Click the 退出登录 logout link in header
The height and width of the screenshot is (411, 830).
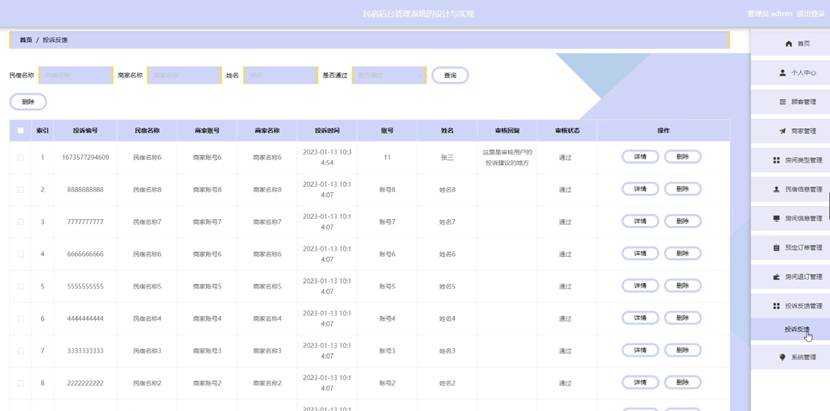tap(810, 13)
